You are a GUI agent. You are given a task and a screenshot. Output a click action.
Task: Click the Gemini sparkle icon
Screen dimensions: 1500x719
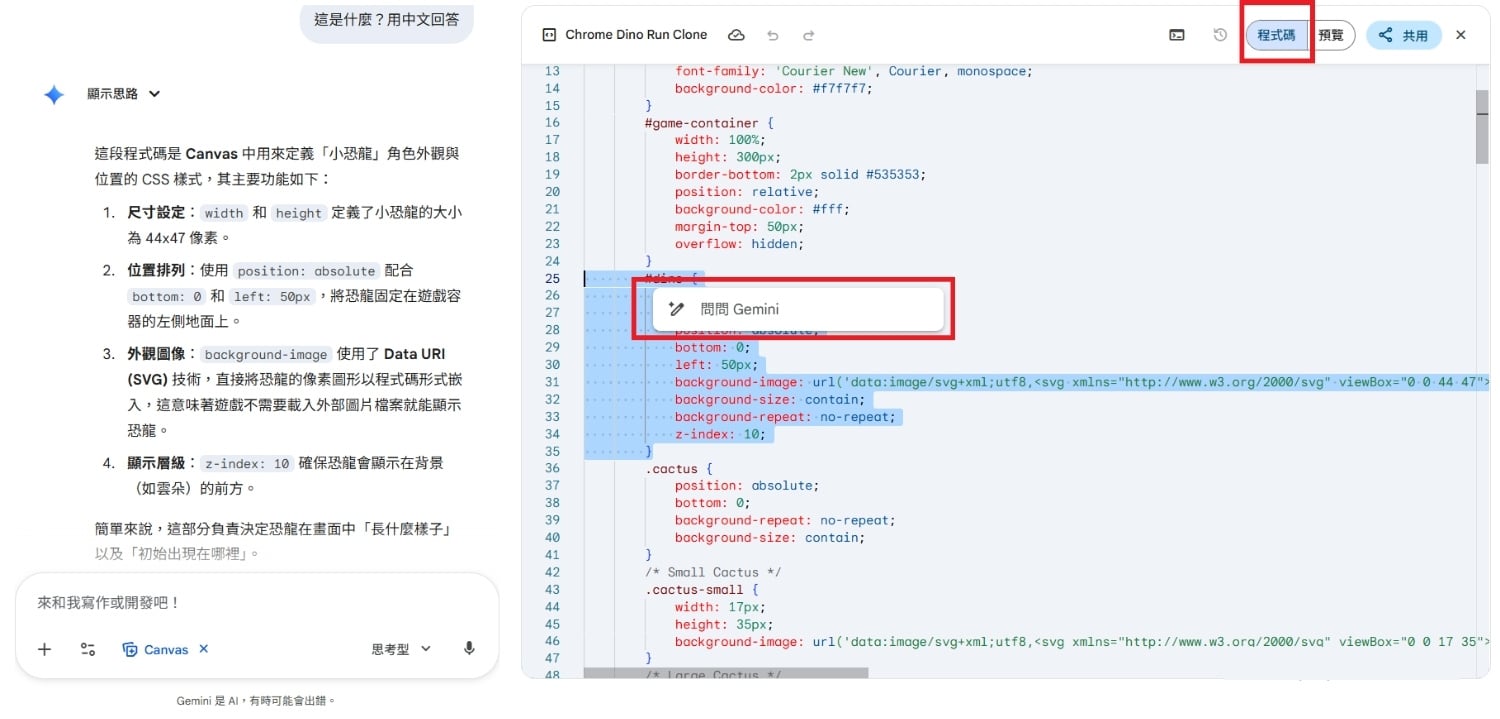(x=54, y=94)
